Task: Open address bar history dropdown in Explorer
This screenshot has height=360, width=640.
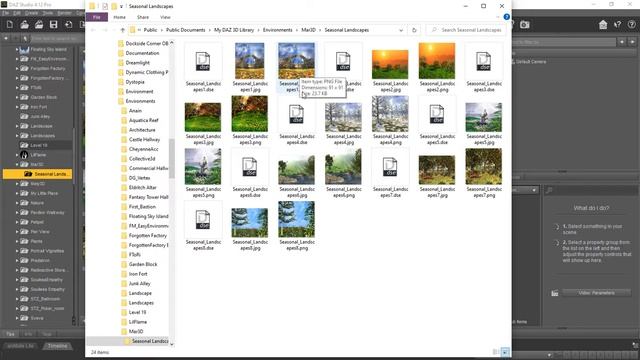Action: (x=401, y=30)
